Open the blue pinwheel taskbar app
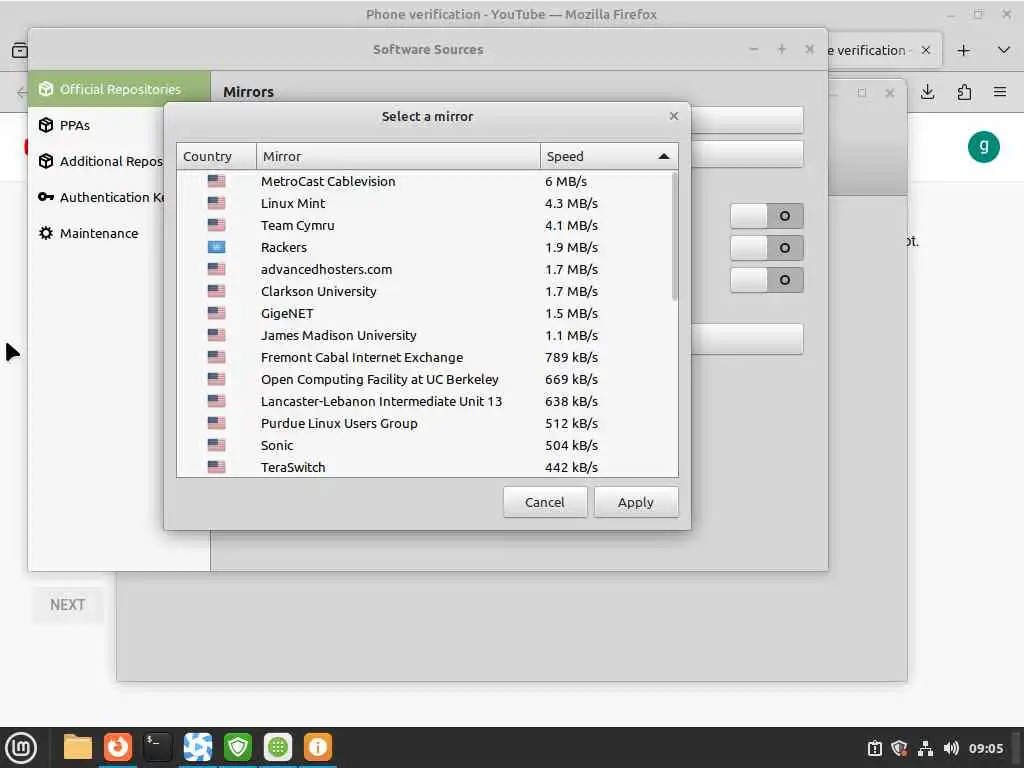This screenshot has width=1024, height=768. tap(197, 747)
